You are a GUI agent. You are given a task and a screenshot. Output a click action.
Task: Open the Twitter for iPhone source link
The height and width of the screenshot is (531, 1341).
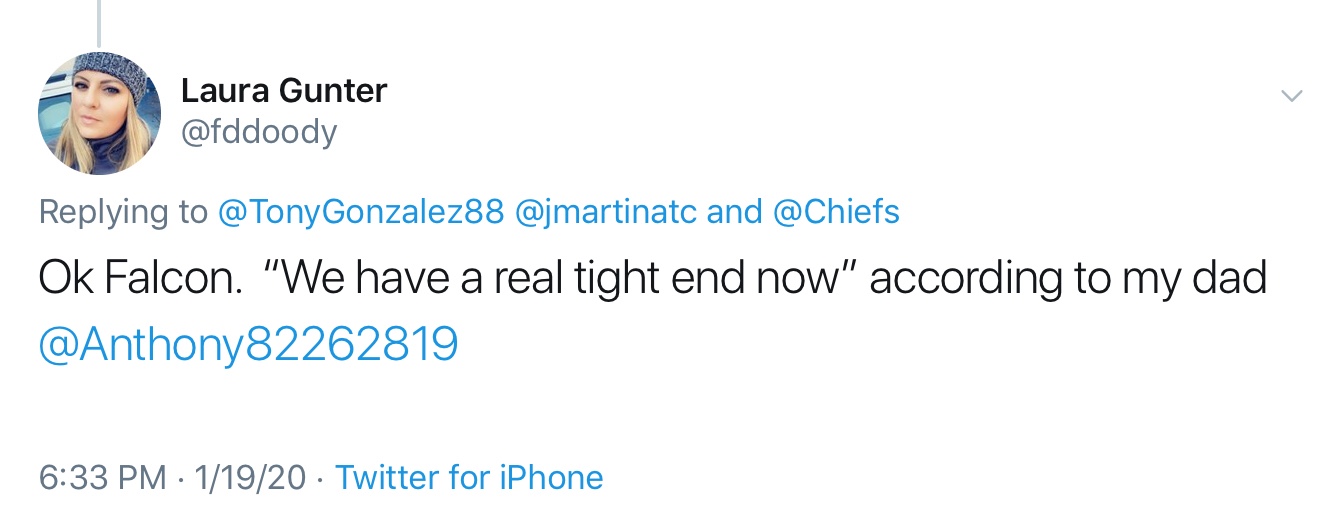point(469,477)
